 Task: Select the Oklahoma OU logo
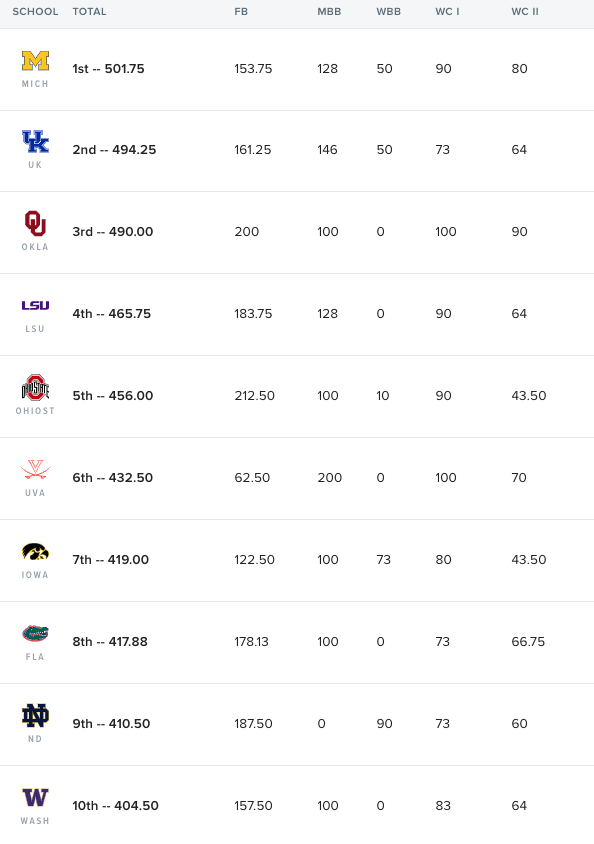tap(35, 223)
